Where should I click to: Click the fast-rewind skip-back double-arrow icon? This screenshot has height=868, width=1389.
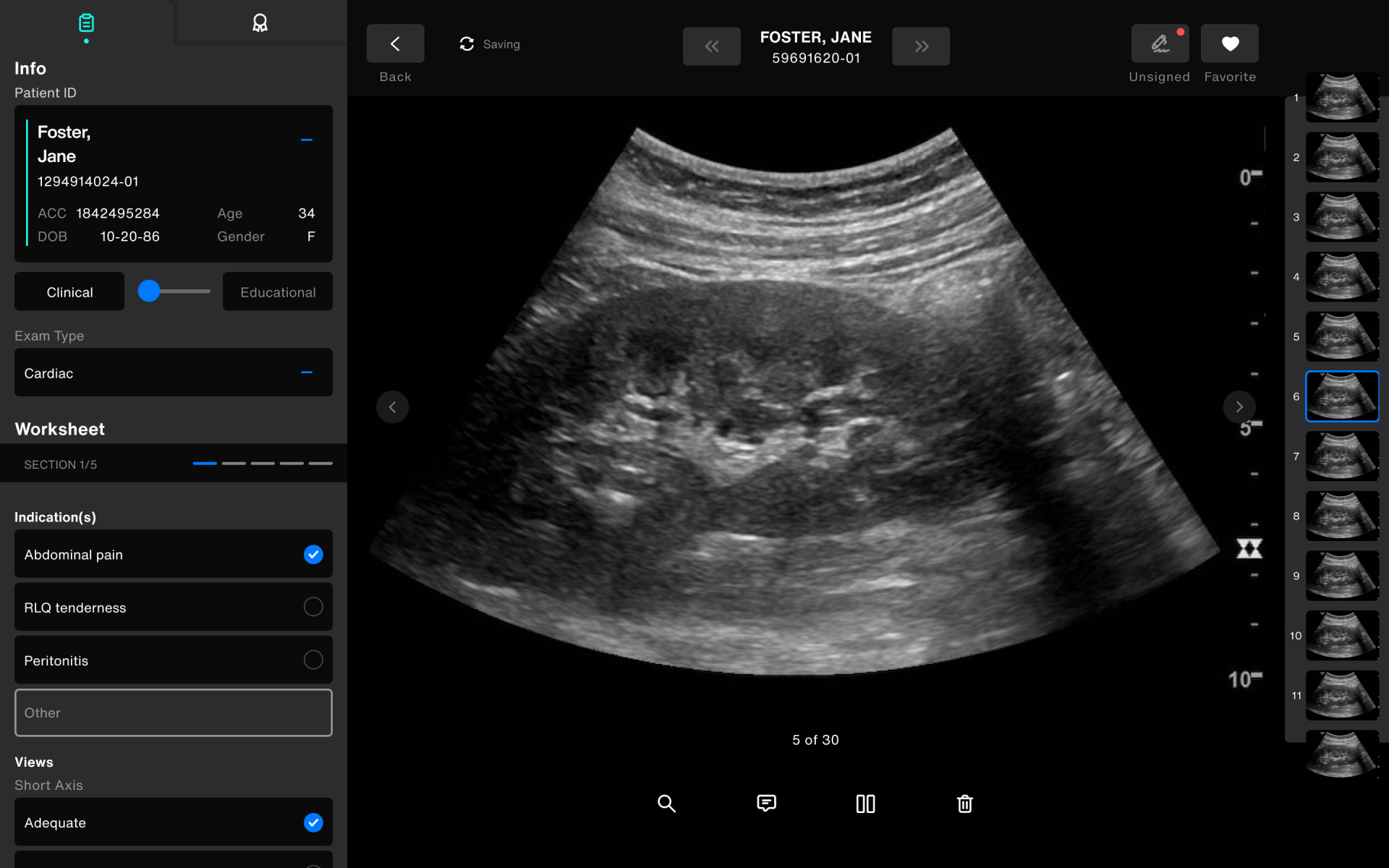(x=712, y=46)
